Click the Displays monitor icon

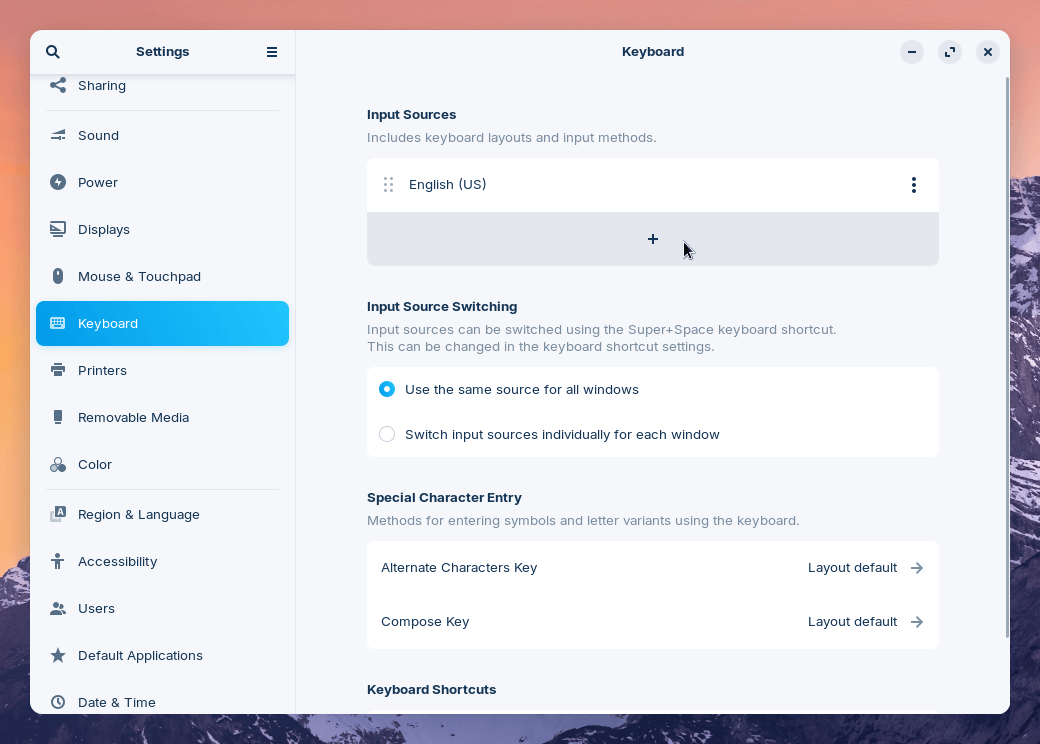(57, 229)
